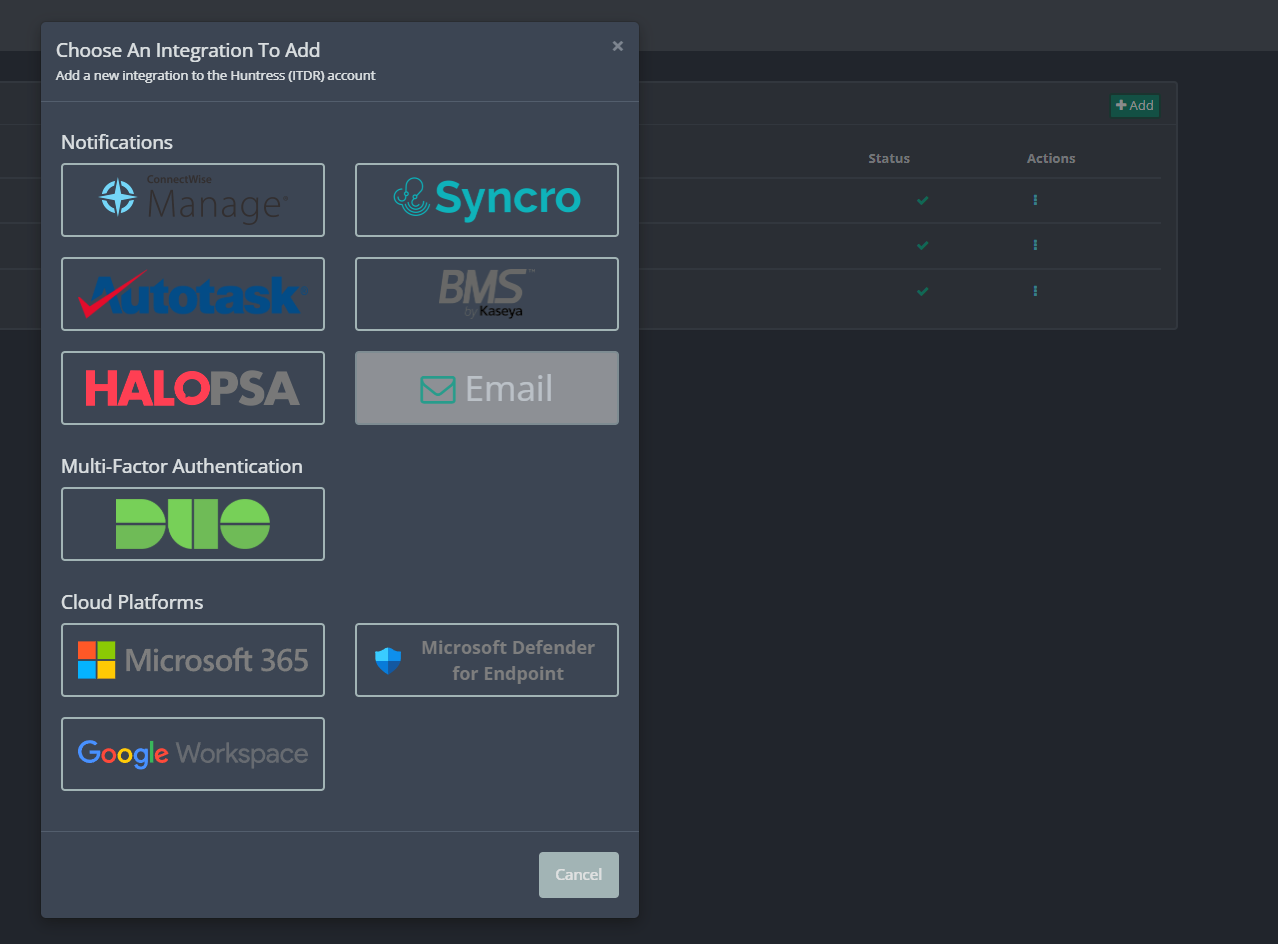This screenshot has width=1278, height=944.
Task: Click the green Add button behind dialog
Action: click(1135, 105)
